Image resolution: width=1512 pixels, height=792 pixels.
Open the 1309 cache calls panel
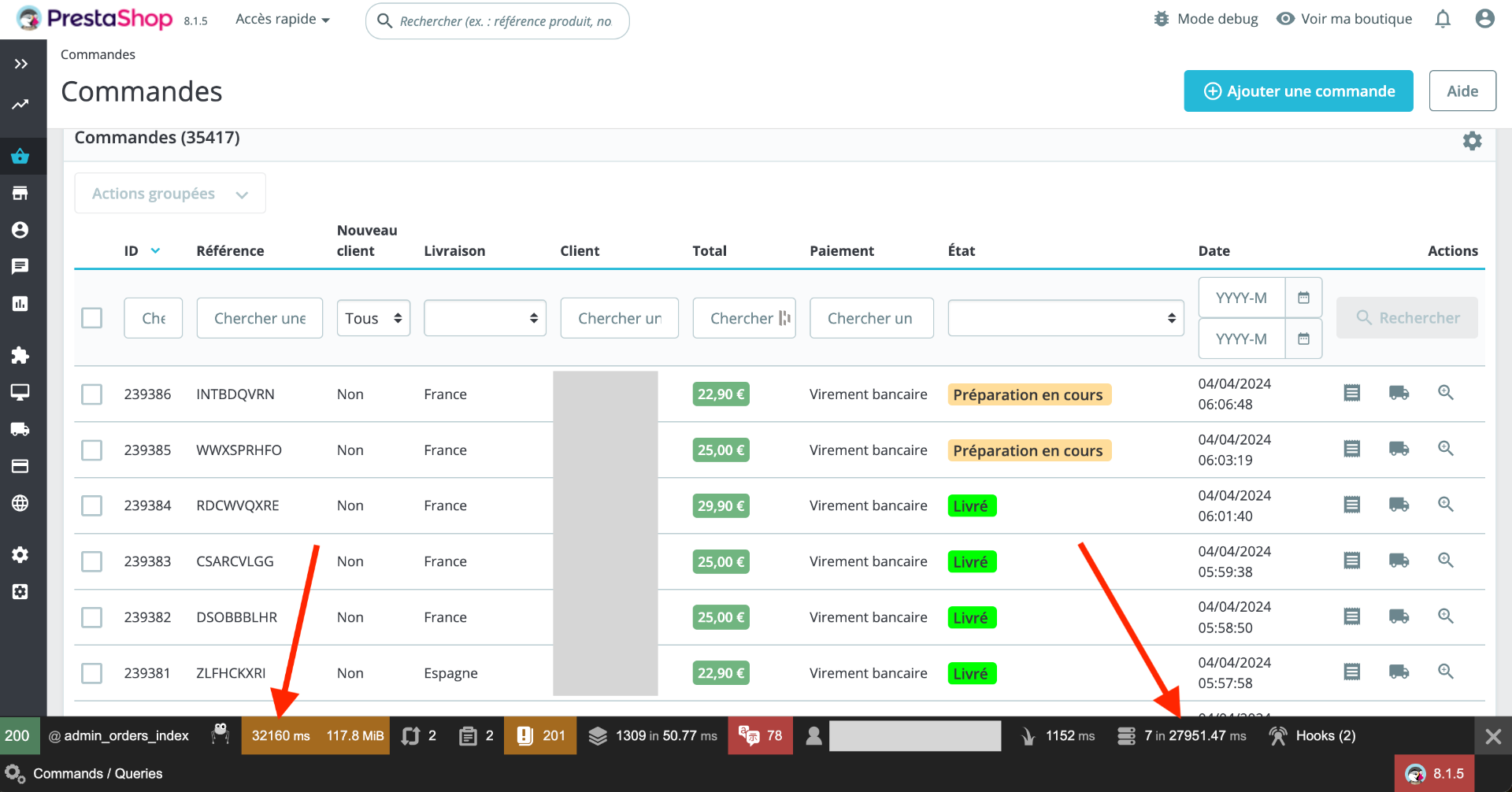654,736
